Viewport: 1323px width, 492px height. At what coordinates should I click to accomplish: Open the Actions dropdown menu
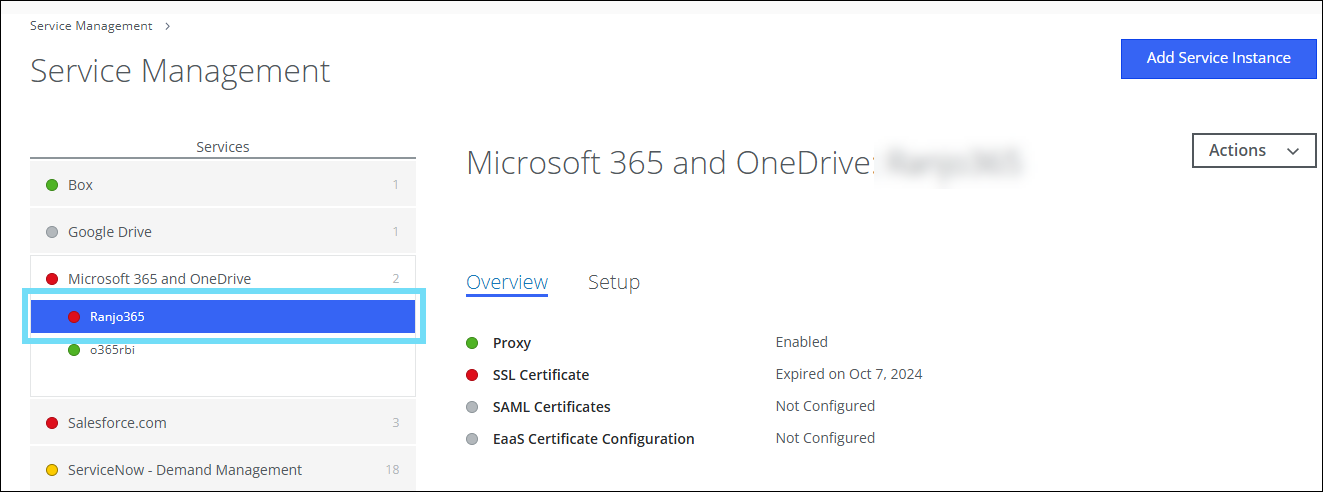pos(1253,151)
